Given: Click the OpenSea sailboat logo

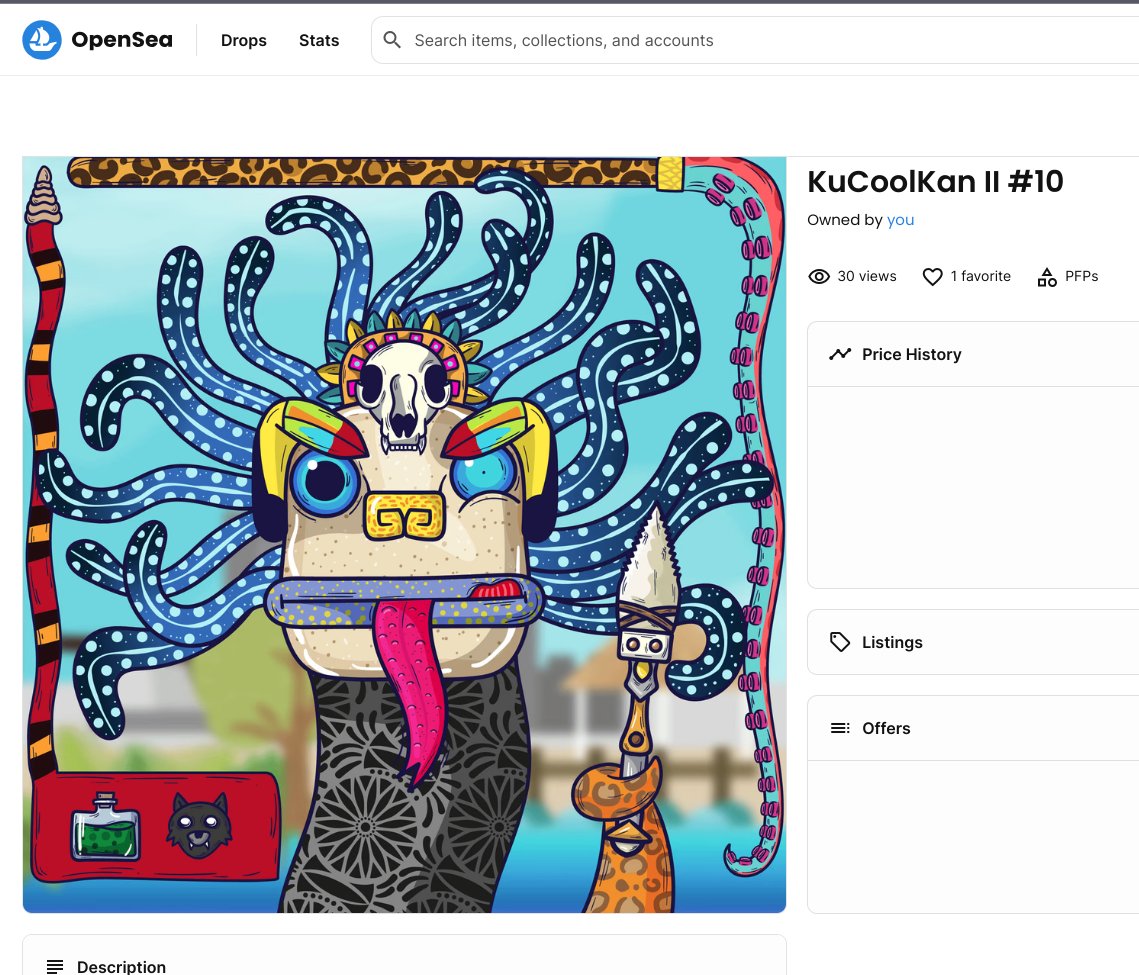Looking at the screenshot, I should (x=42, y=40).
